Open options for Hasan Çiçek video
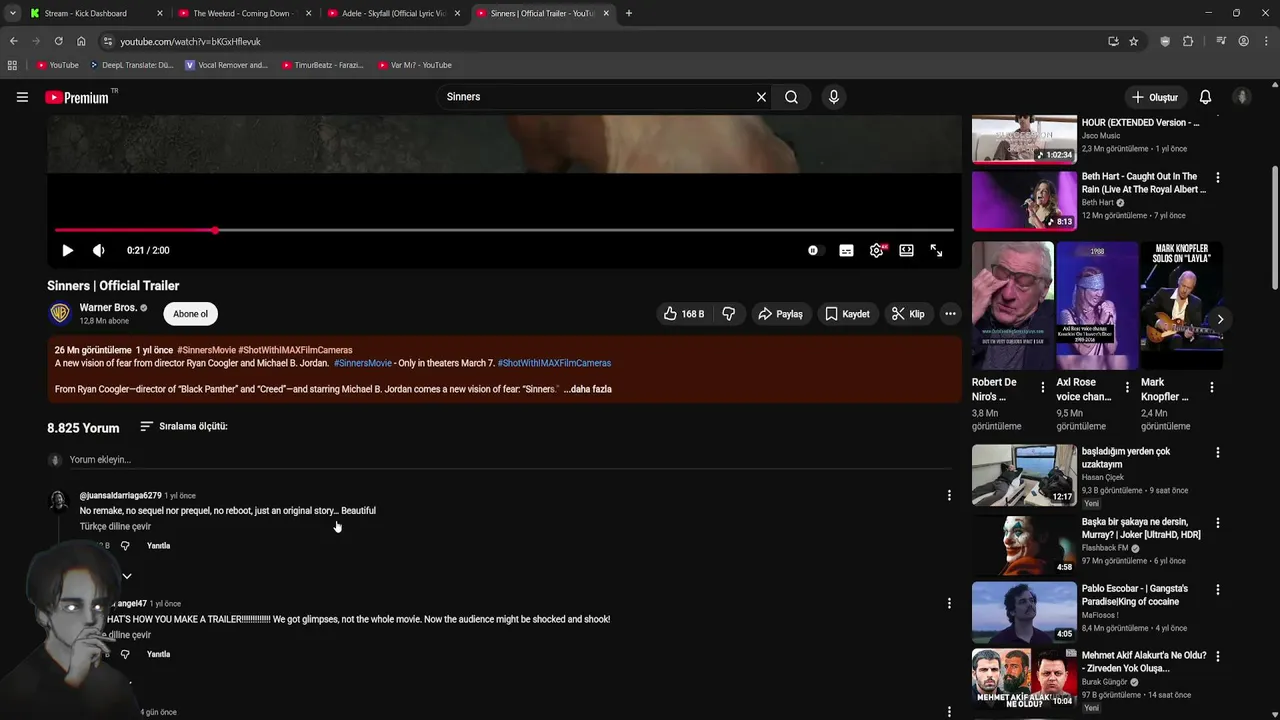The height and width of the screenshot is (720, 1280). point(1217,453)
